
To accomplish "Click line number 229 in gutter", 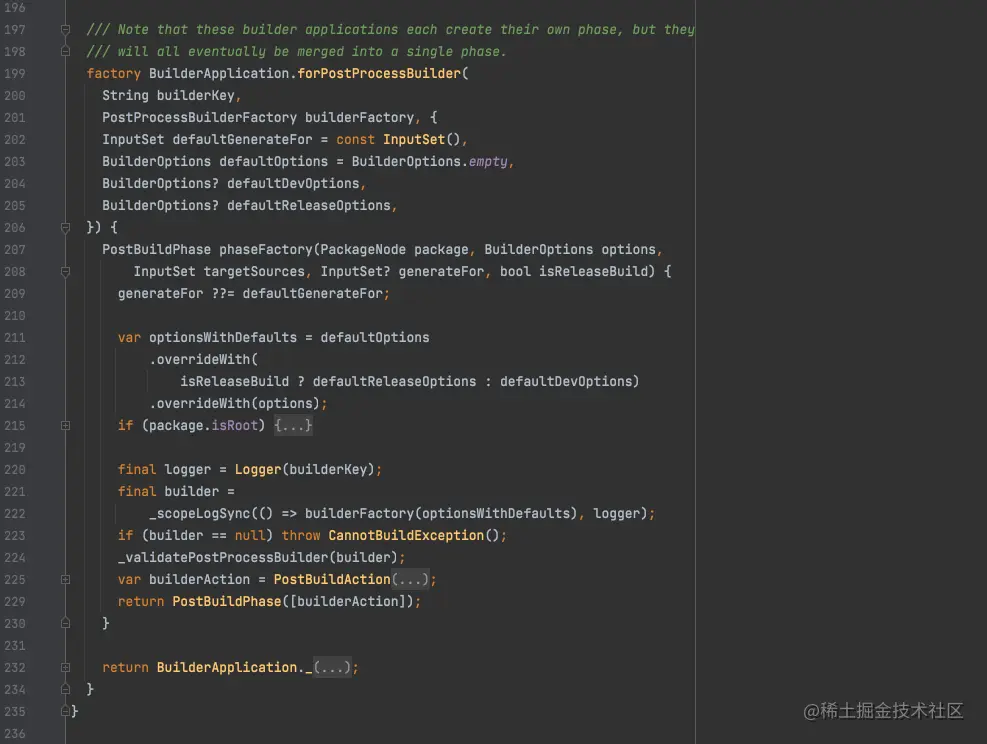I will pyautogui.click(x=14, y=601).
